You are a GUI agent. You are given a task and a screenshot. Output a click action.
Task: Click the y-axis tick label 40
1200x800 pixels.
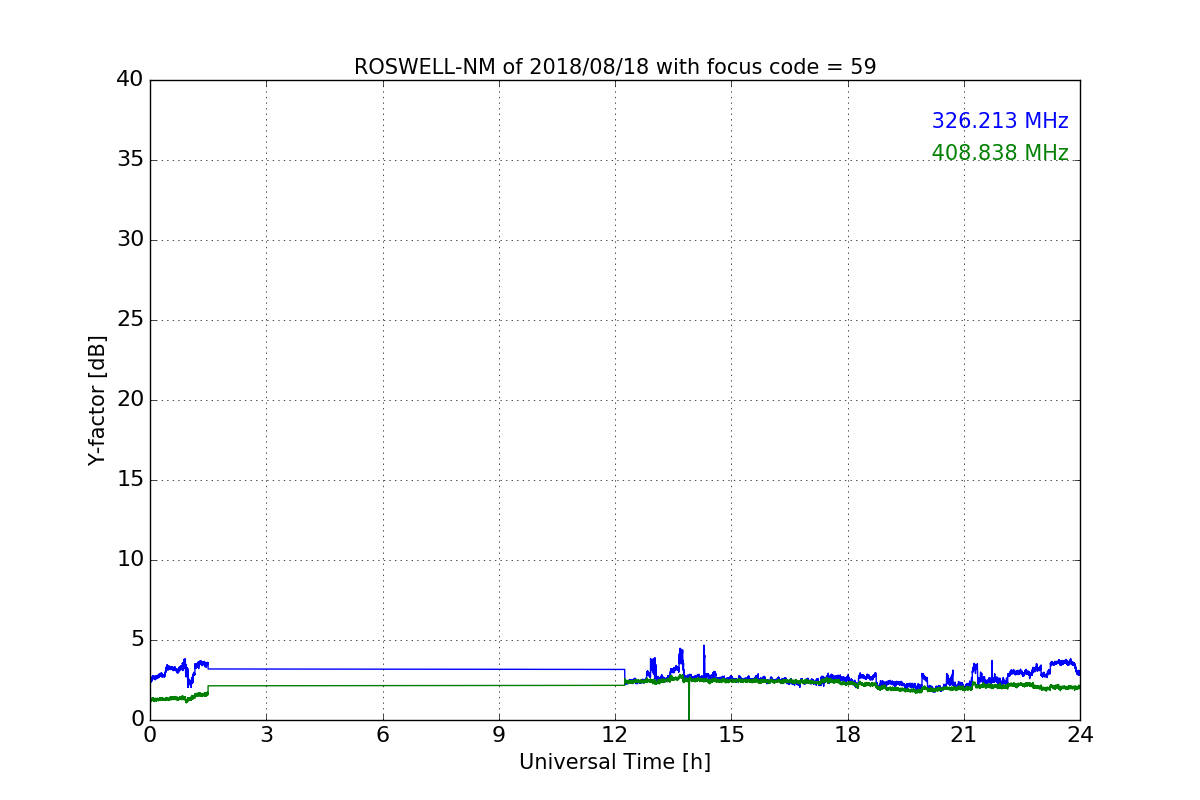coord(130,79)
